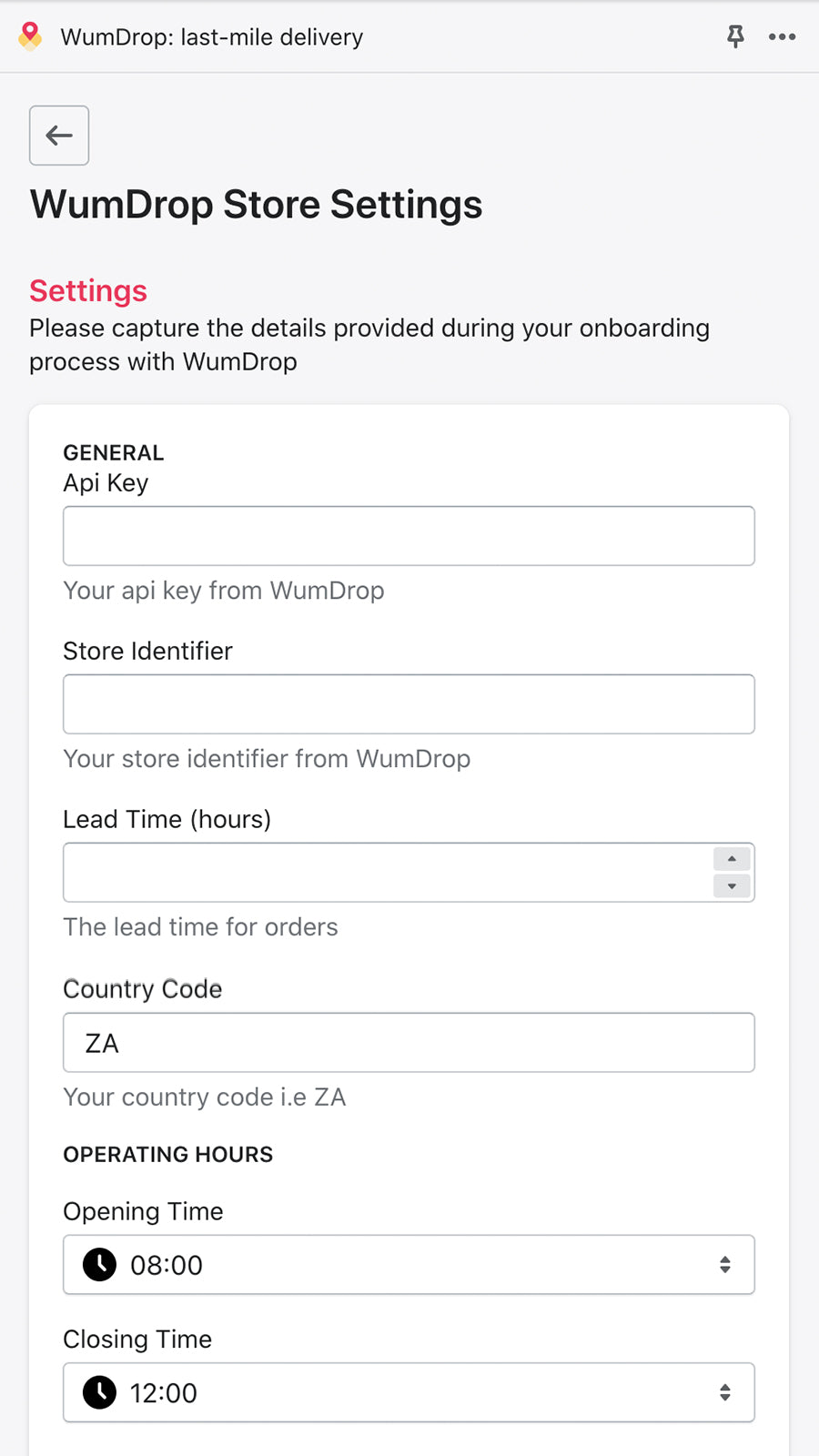Select the 12:00 value in Closing Time
The image size is (819, 1456).
click(x=164, y=1392)
